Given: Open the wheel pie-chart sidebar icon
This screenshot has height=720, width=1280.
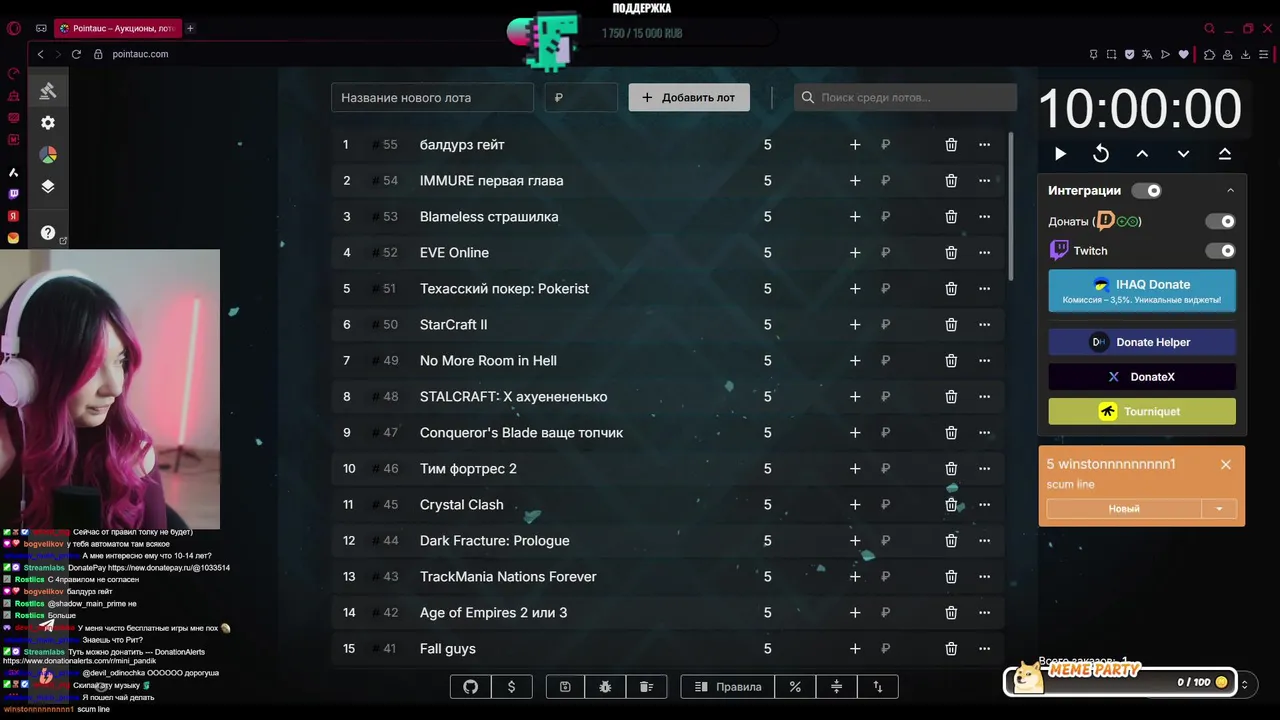Looking at the screenshot, I should pyautogui.click(x=48, y=155).
